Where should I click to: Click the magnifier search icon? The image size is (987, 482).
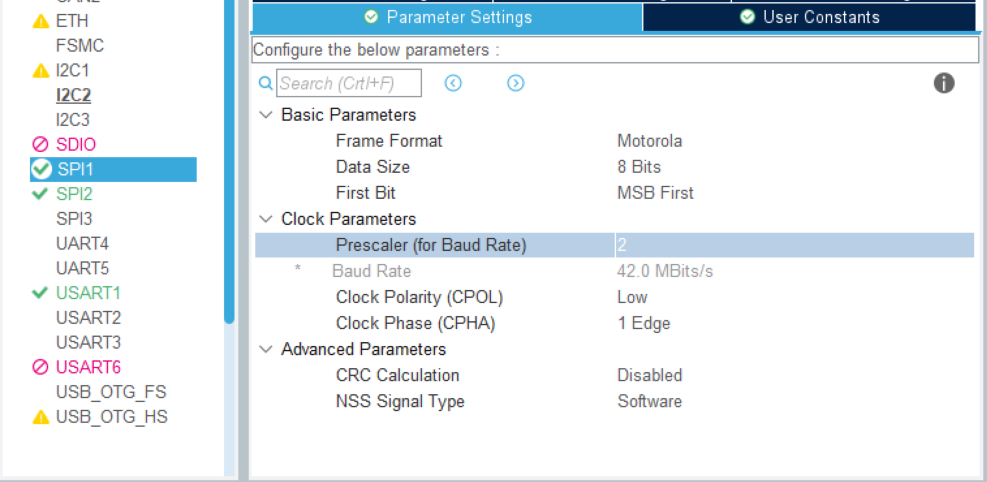pos(265,83)
